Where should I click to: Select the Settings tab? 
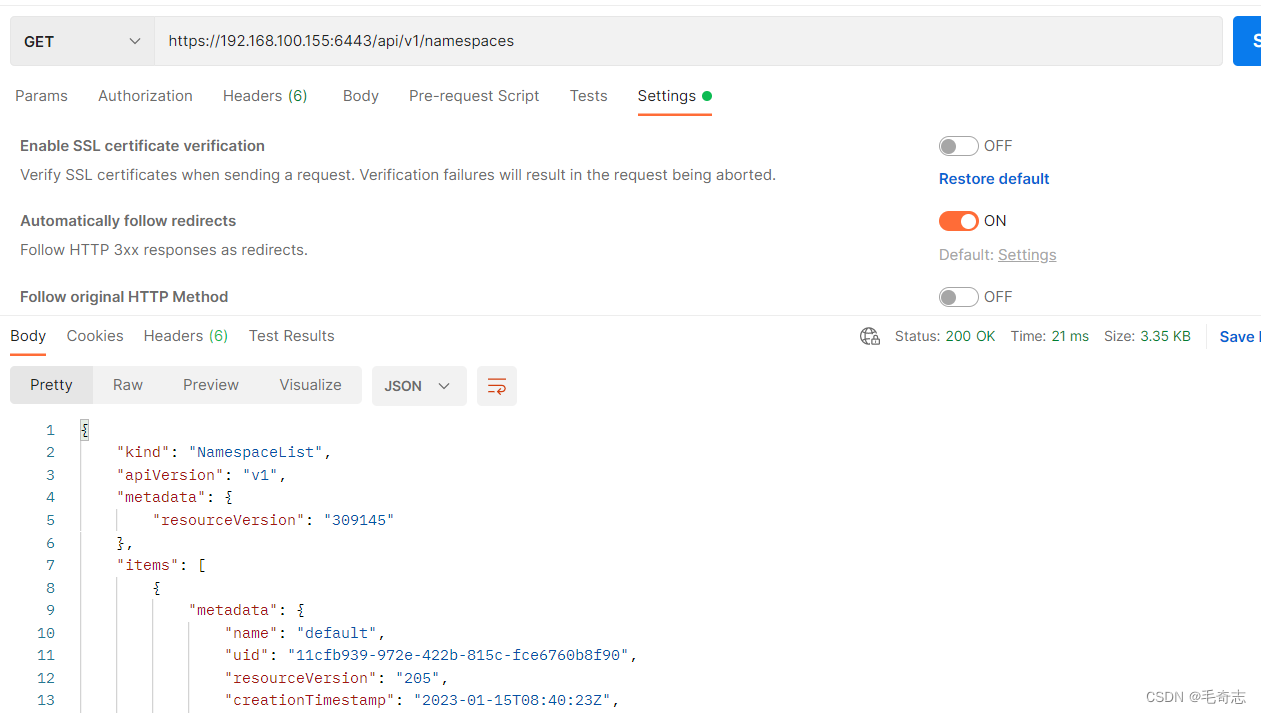pos(674,96)
